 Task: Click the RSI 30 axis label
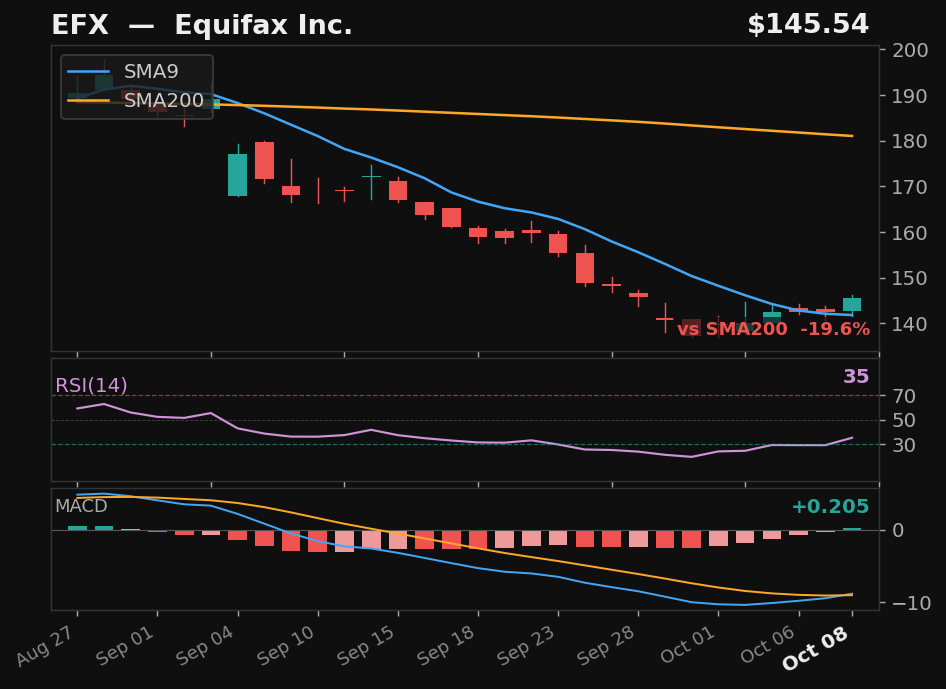point(904,445)
